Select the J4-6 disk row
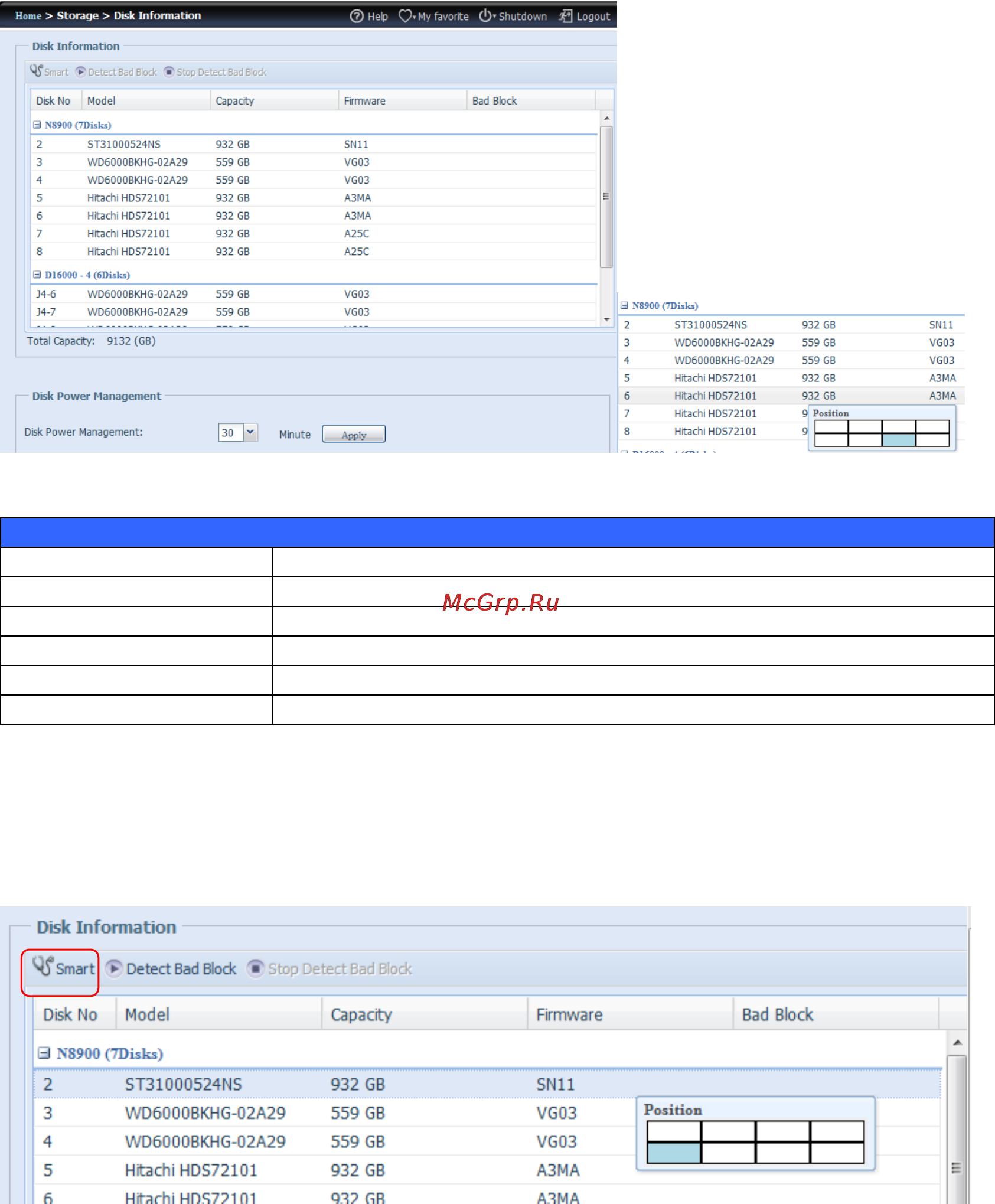Screen dimensions: 995x1204 tap(314, 294)
